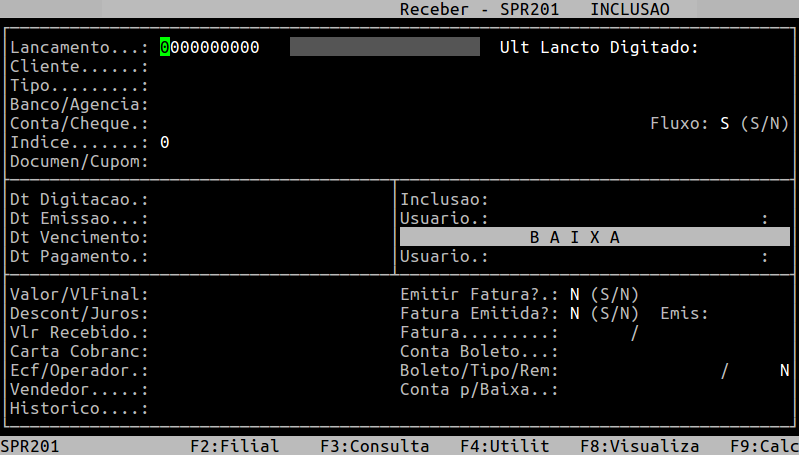799x455 pixels.
Task: Click the BAIXA gray header bar
Action: [594, 237]
